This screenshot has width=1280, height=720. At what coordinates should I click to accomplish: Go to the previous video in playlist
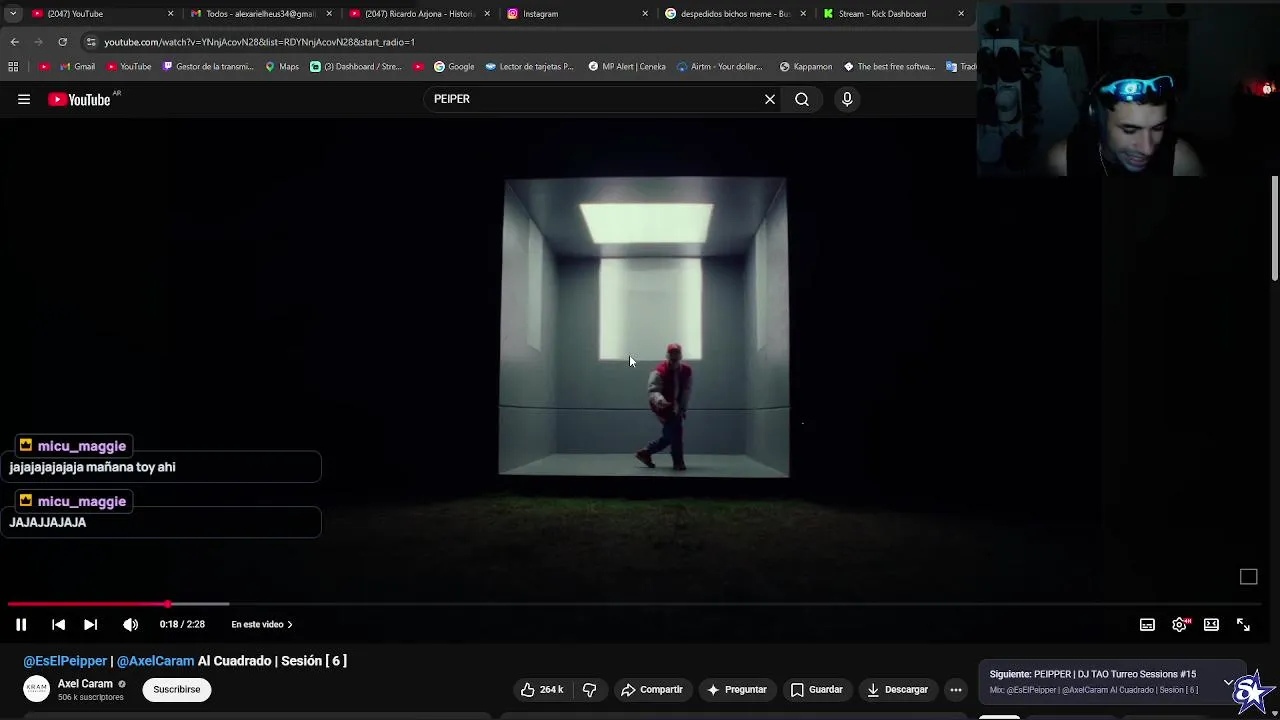(58, 624)
